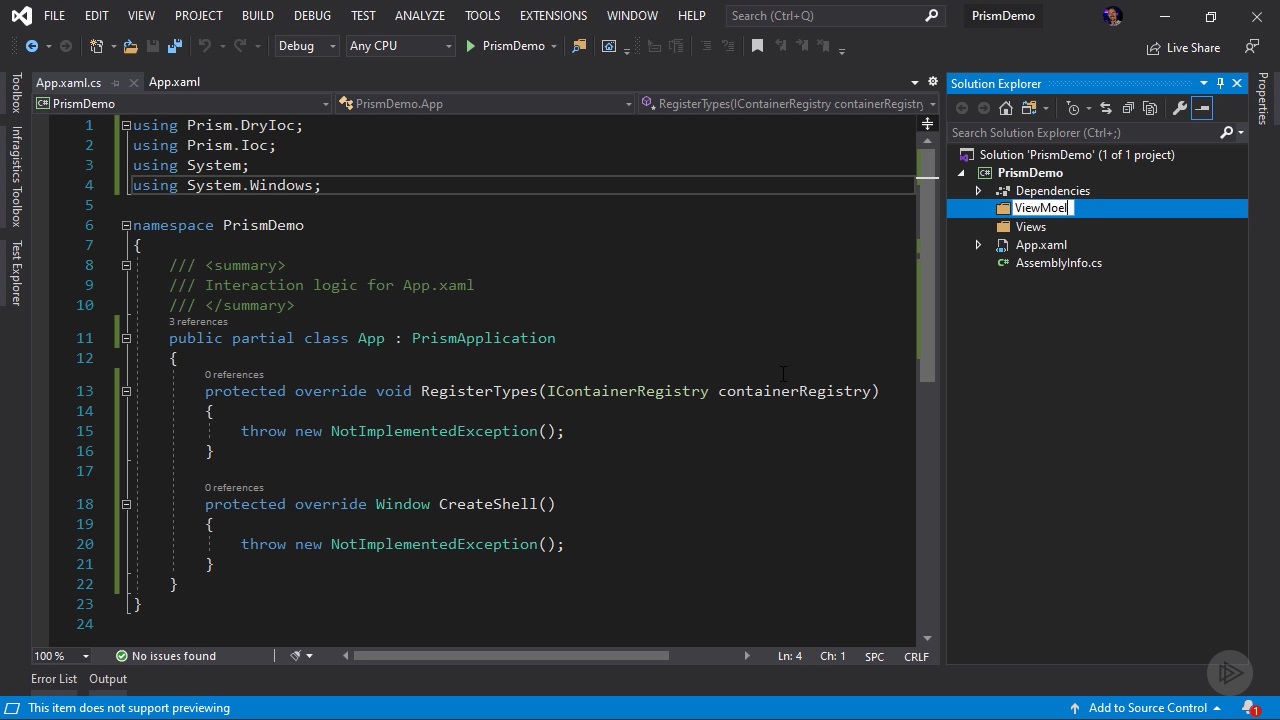Open the Debug configuration dropdown
The width and height of the screenshot is (1280, 720).
307,46
